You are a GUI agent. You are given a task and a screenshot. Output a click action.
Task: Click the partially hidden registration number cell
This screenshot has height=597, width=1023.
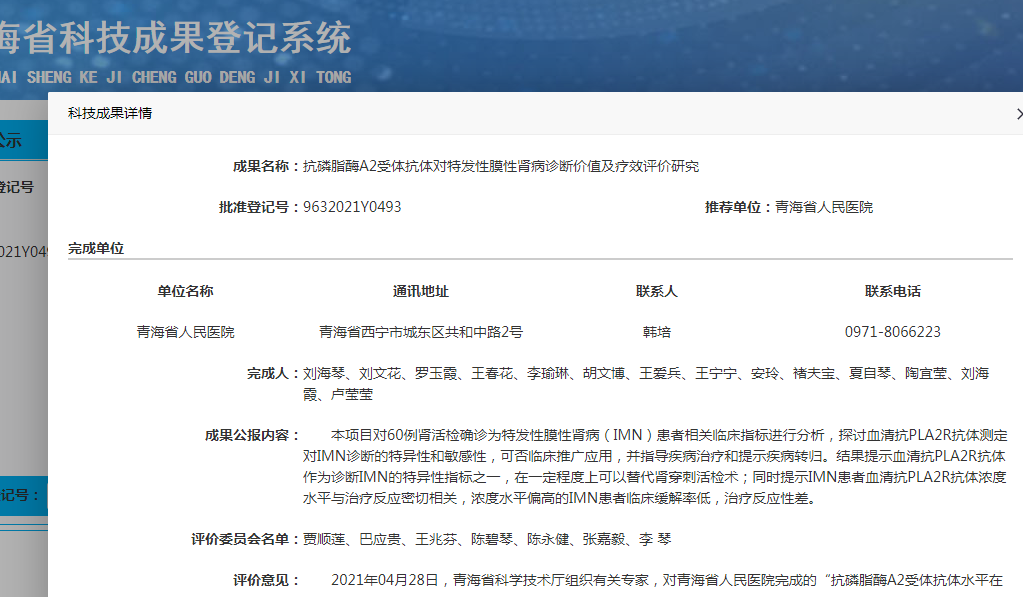coord(24,251)
